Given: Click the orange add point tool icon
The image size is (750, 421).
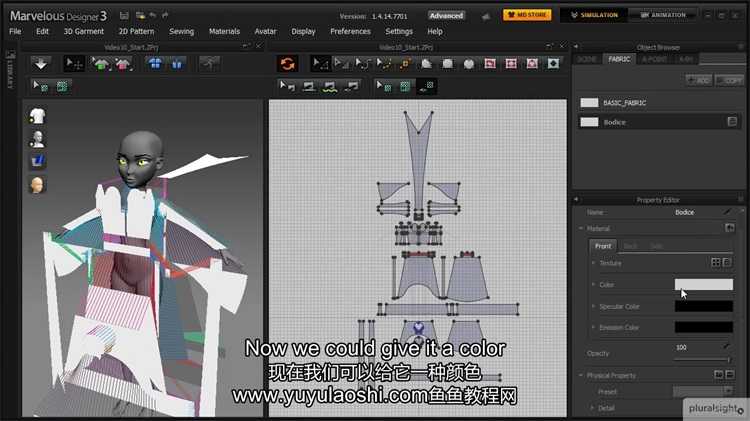Looking at the screenshot, I should [405, 64].
